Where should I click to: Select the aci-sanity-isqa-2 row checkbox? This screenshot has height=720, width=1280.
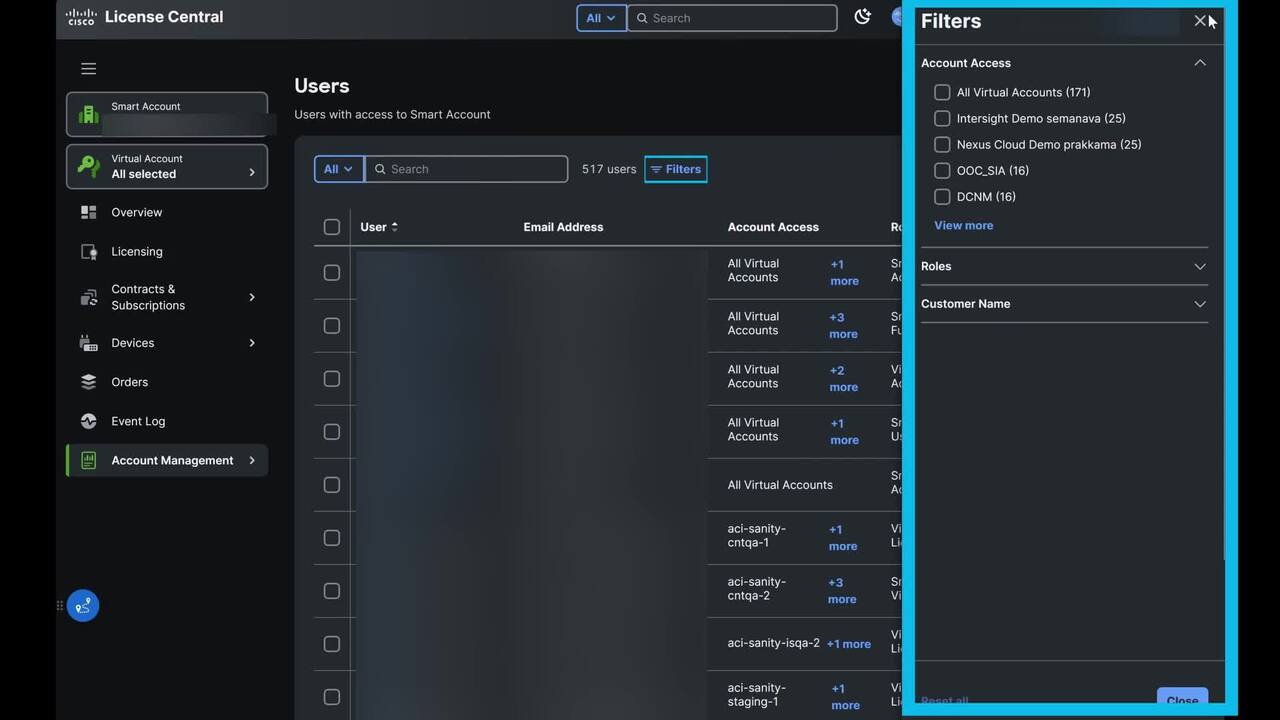(x=332, y=644)
